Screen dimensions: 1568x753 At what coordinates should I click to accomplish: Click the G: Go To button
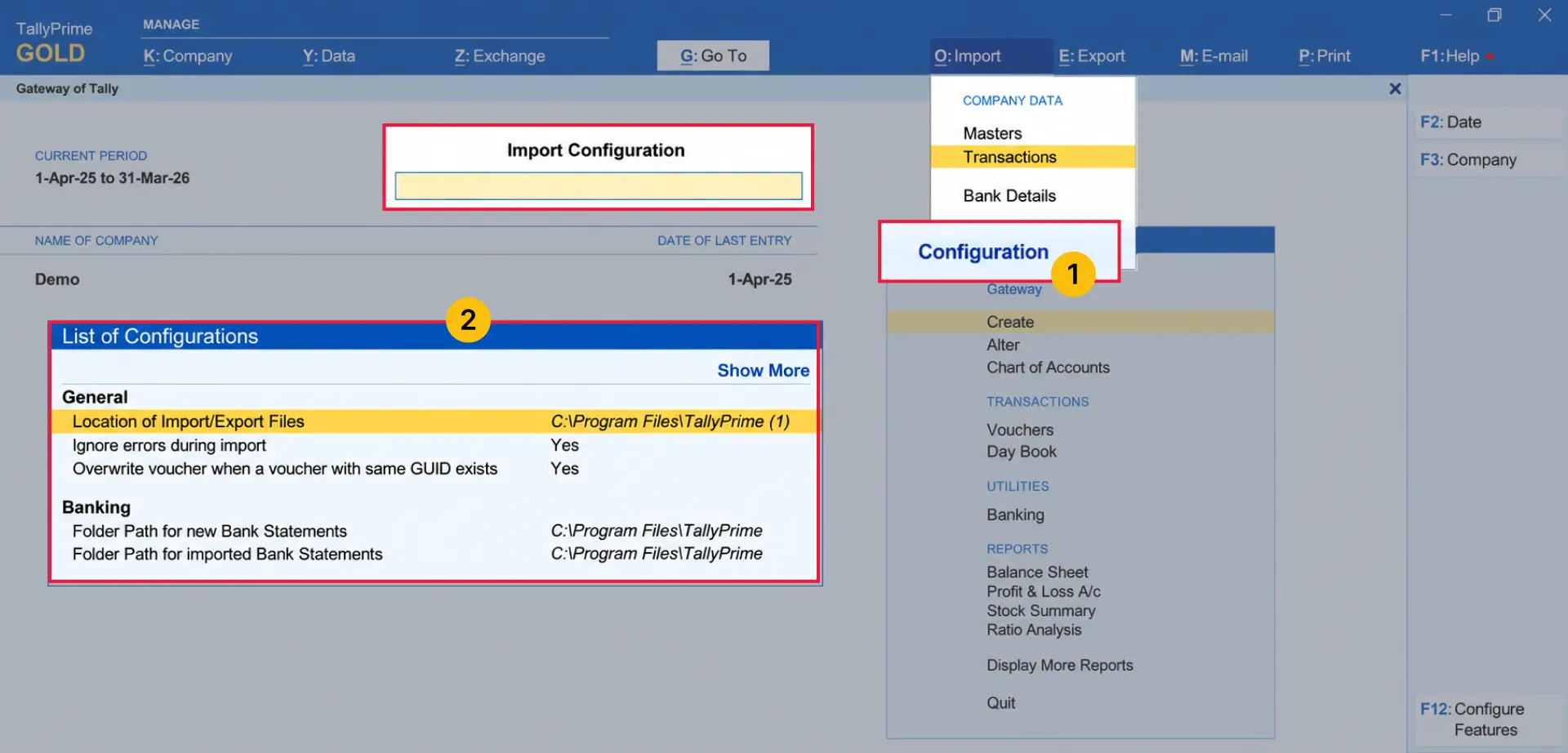coord(713,56)
